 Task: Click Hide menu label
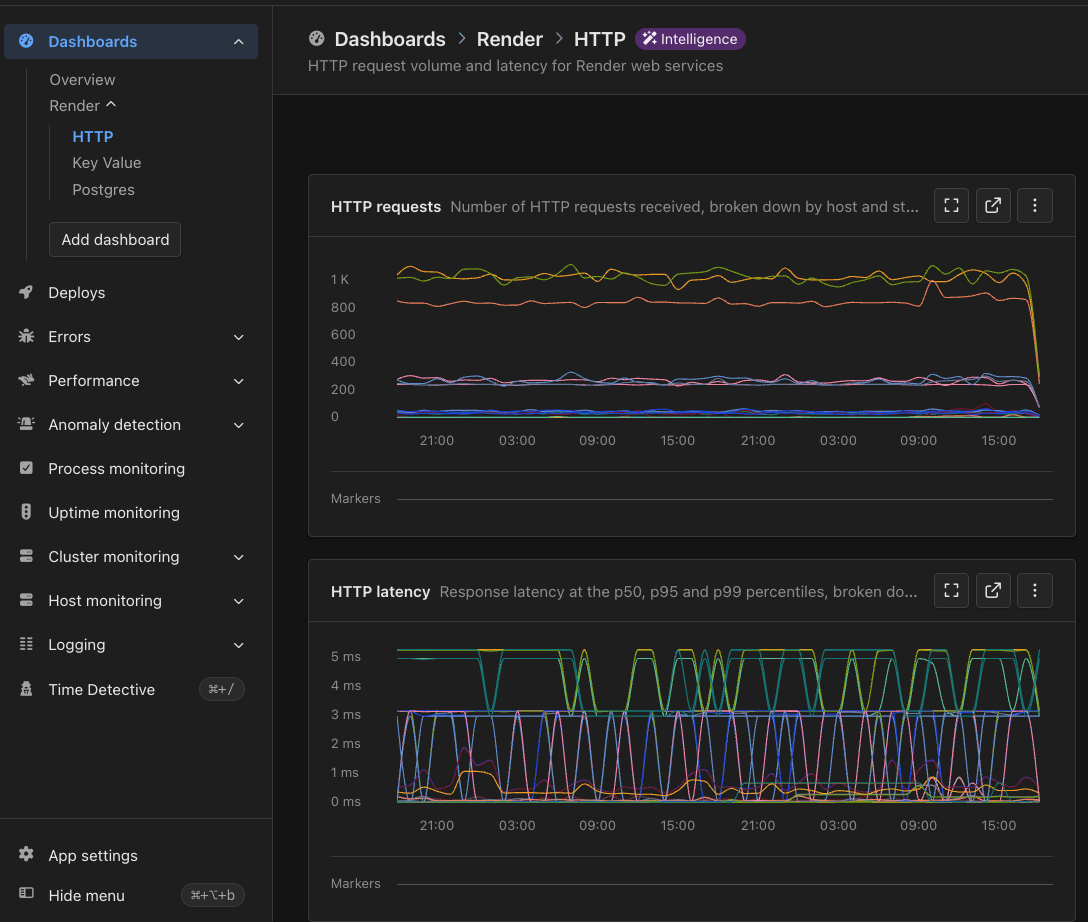pyautogui.click(x=86, y=895)
